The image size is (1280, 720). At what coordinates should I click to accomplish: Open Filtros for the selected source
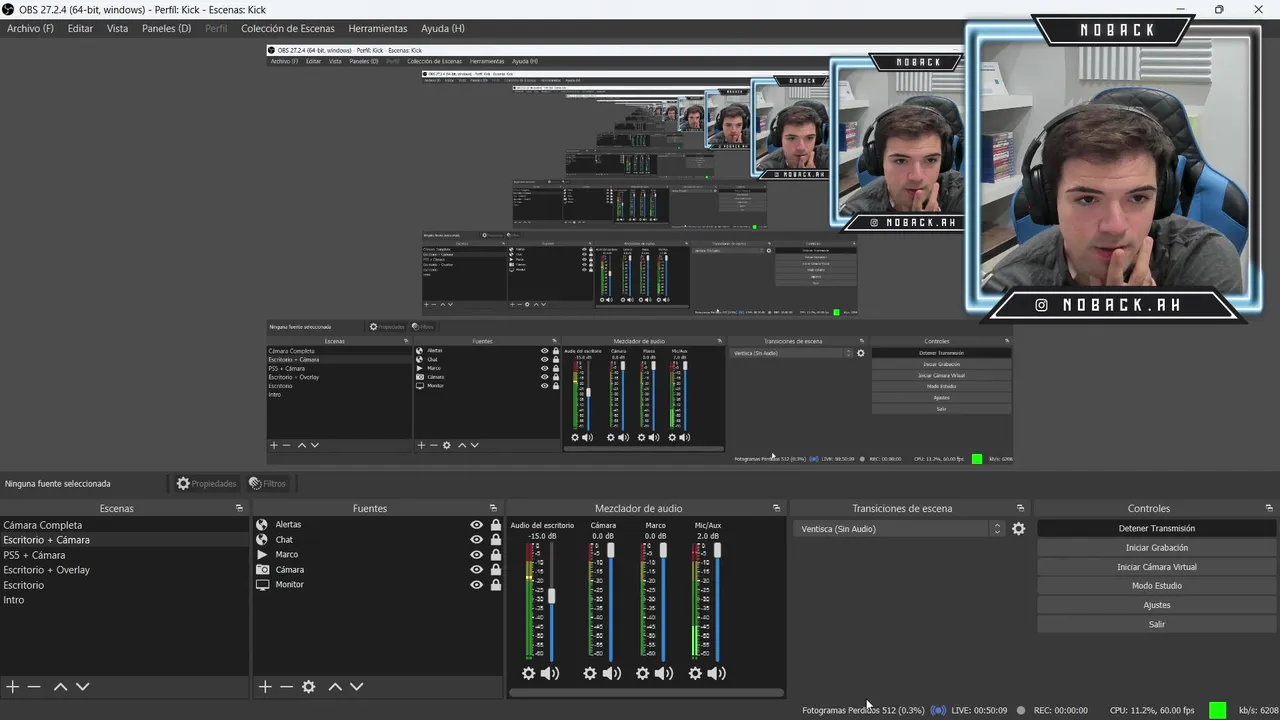(x=267, y=484)
